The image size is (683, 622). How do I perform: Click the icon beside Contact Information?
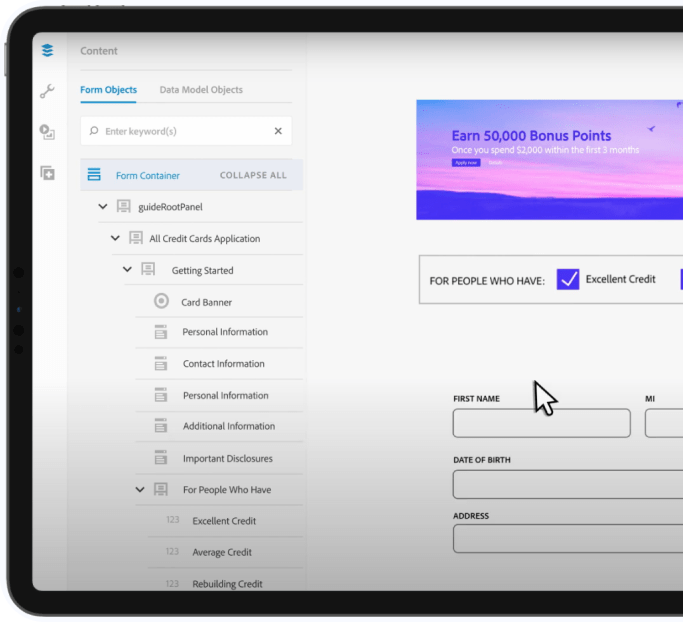[x=161, y=363]
